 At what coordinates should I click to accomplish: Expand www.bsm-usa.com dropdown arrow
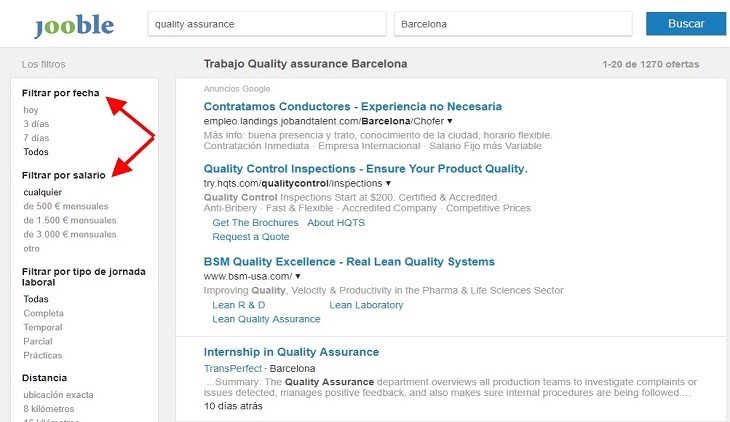click(x=298, y=276)
